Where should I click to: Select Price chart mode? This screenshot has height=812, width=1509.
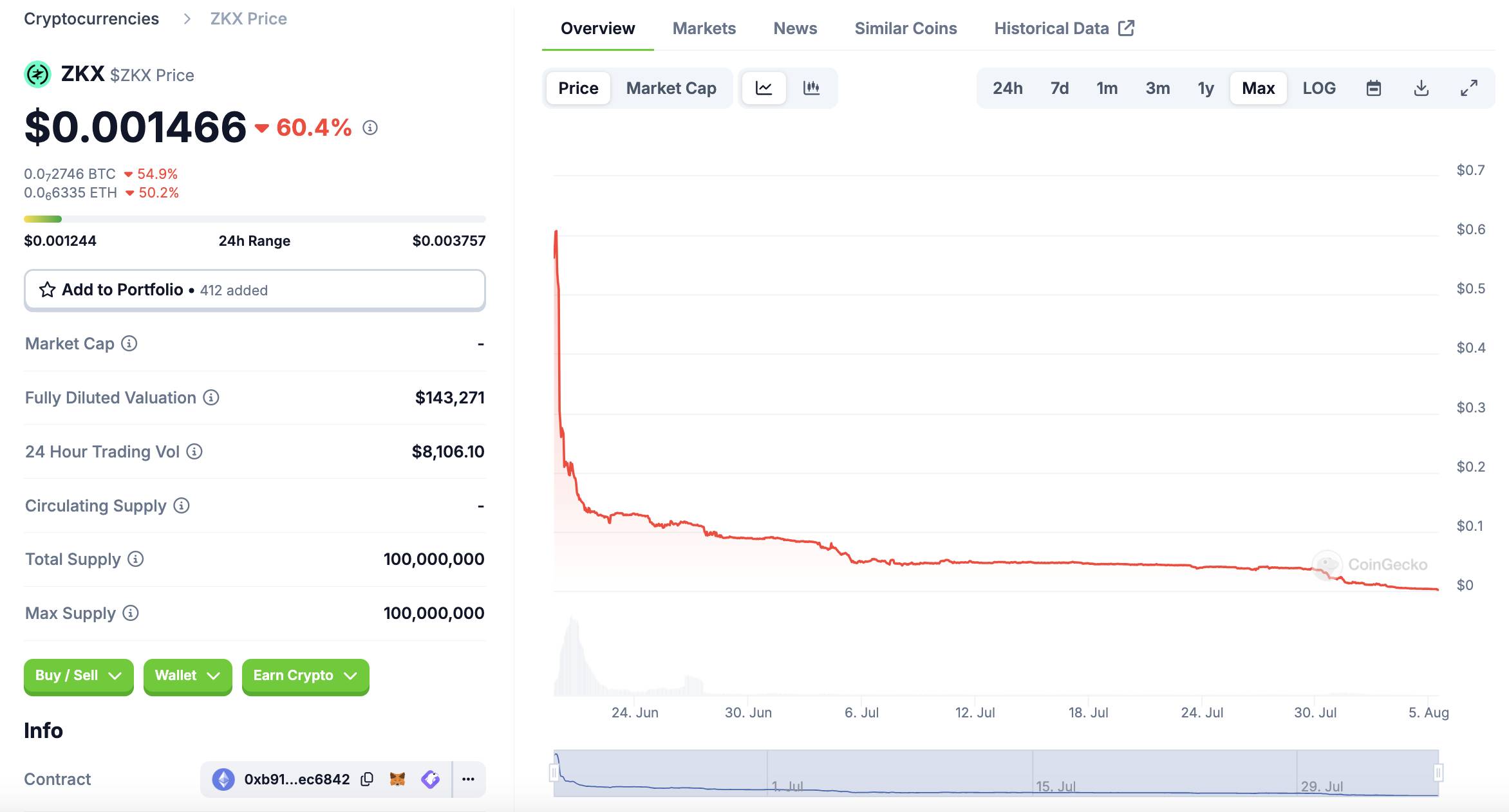pyautogui.click(x=578, y=88)
